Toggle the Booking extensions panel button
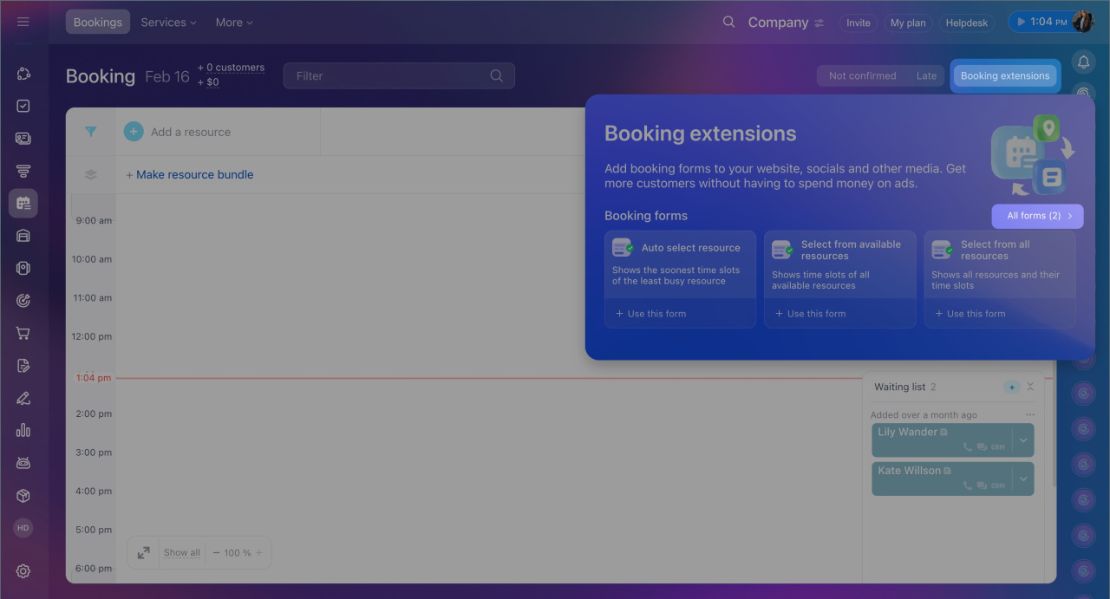Image resolution: width=1110 pixels, height=599 pixels. (1005, 76)
